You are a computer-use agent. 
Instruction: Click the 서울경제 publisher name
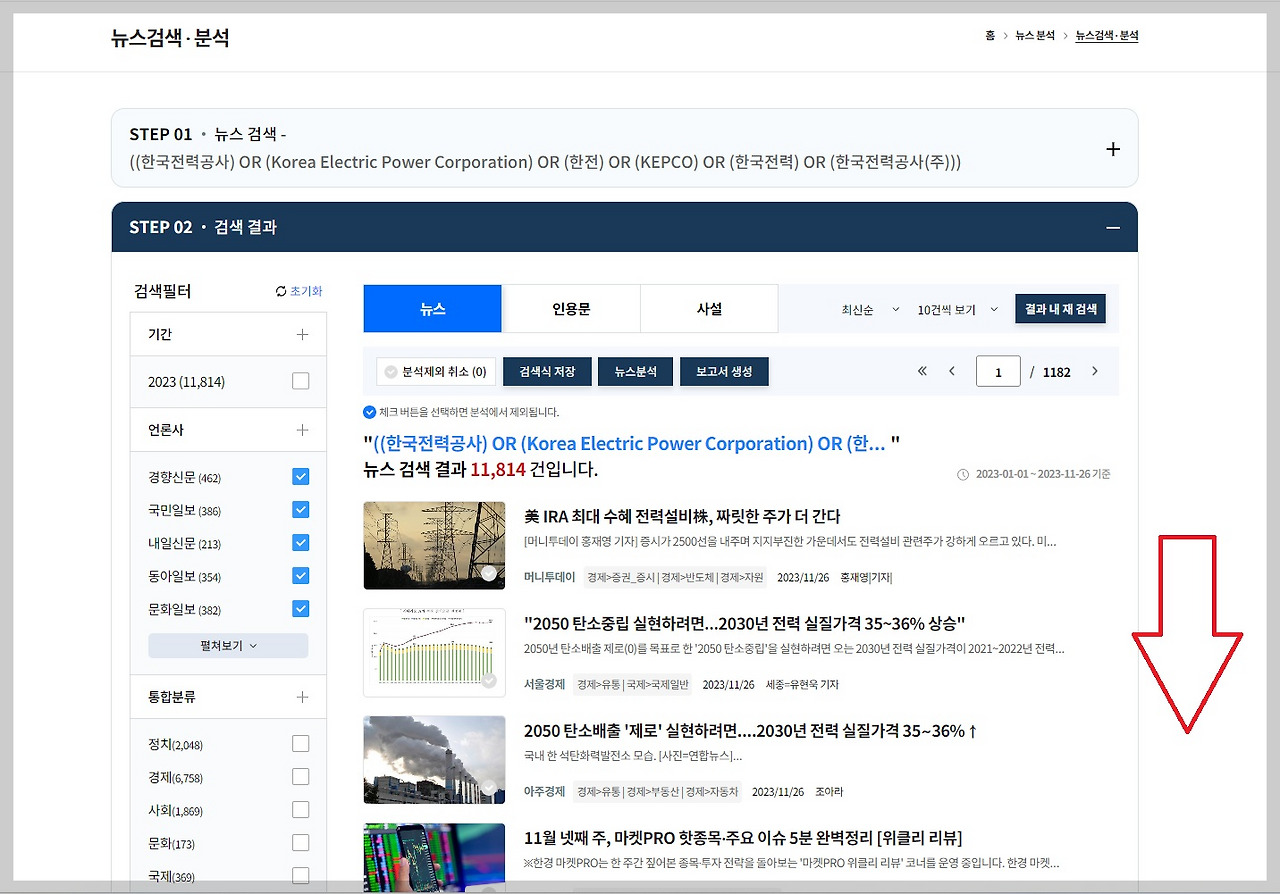pyautogui.click(x=544, y=685)
